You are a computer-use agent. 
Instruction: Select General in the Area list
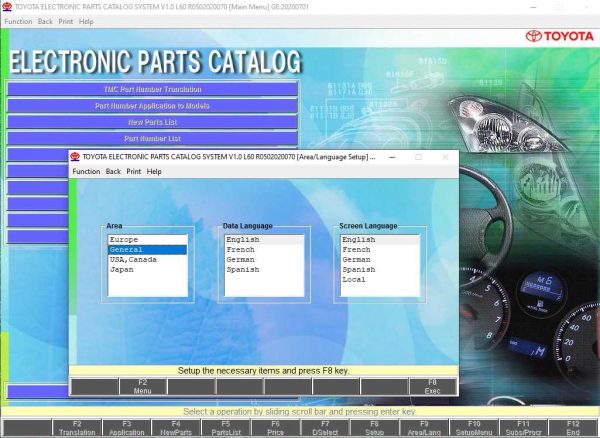(148, 250)
